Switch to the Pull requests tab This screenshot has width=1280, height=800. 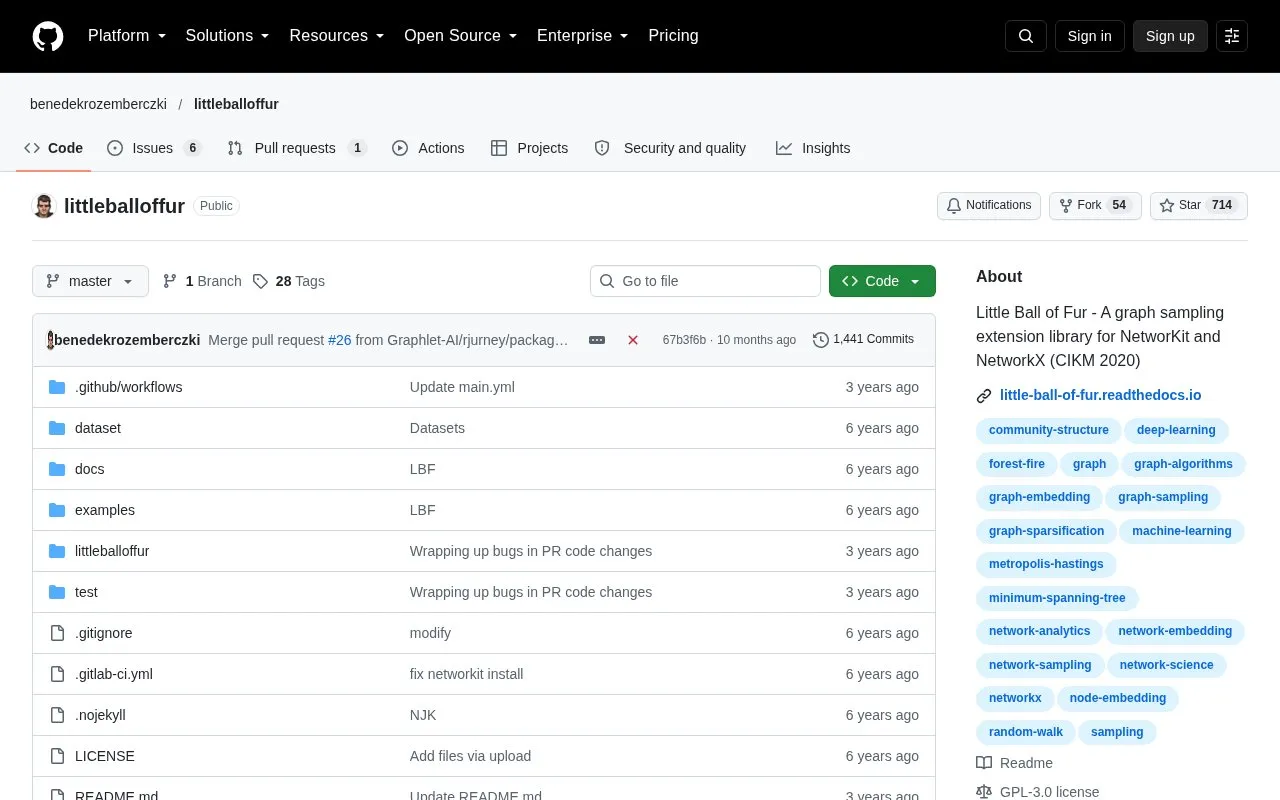click(297, 148)
